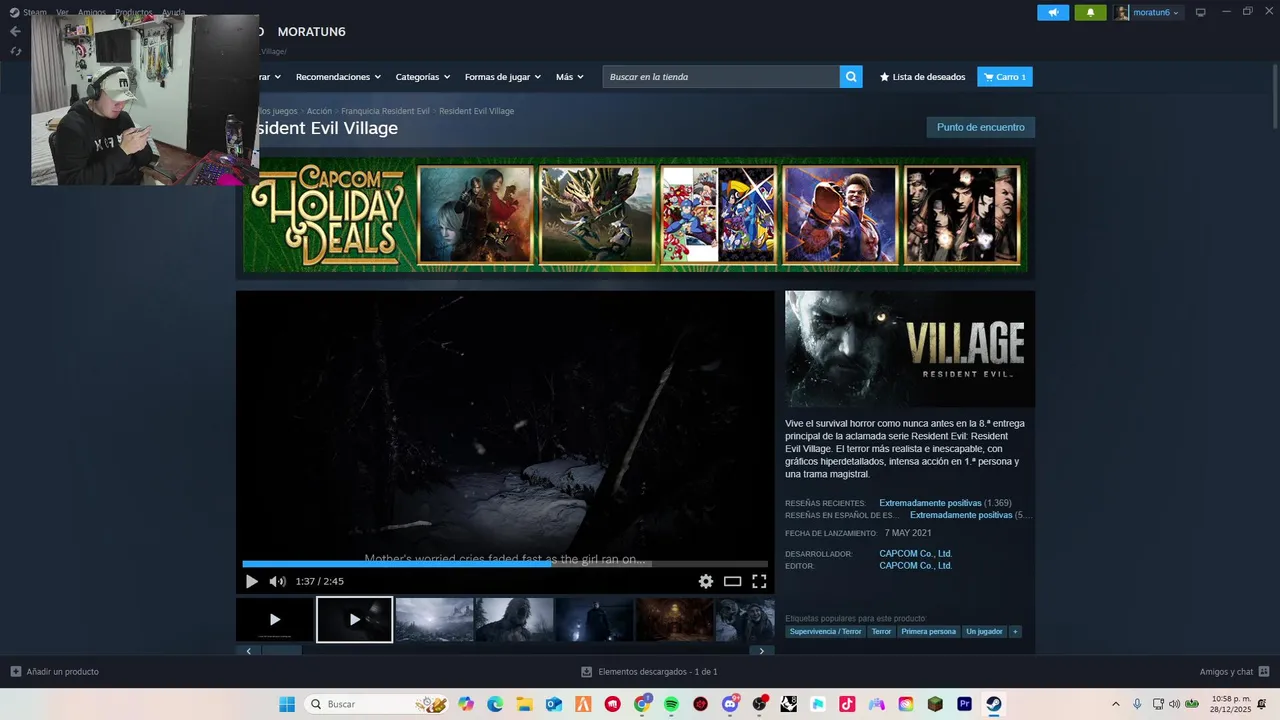1280x720 pixels.
Task: Open the Mega Man banner artwork
Action: 718,214
